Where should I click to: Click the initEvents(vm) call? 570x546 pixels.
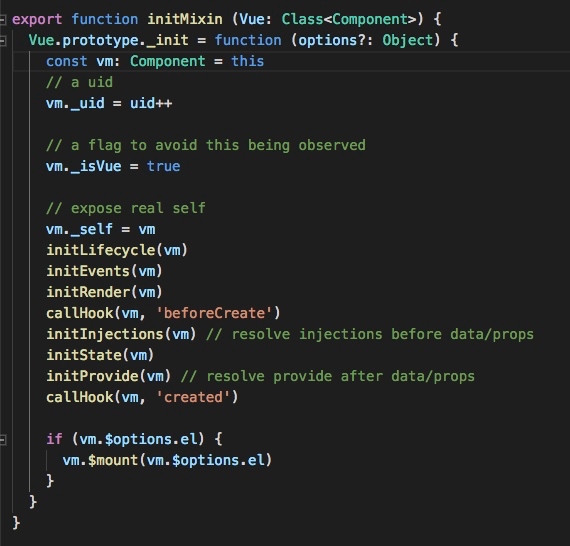(x=104, y=271)
